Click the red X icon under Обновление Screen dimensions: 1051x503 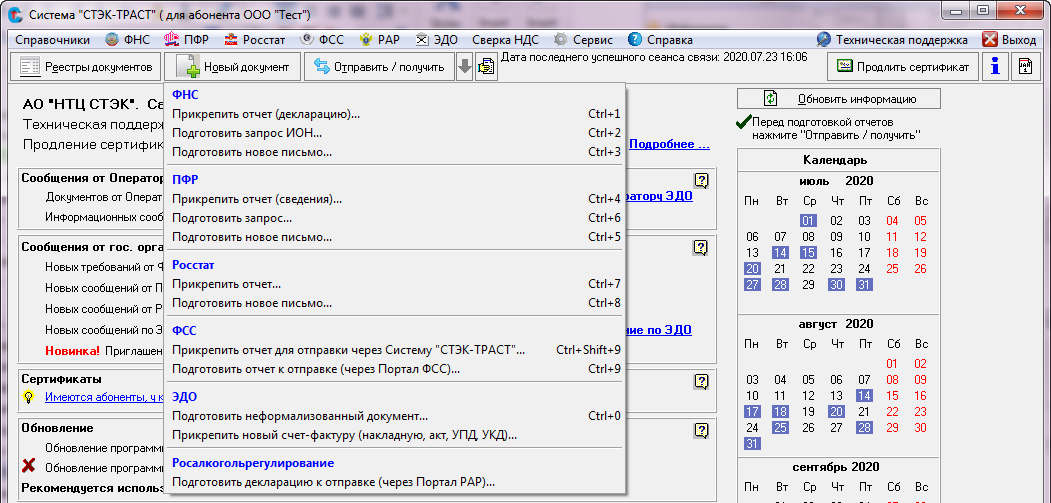(29, 466)
